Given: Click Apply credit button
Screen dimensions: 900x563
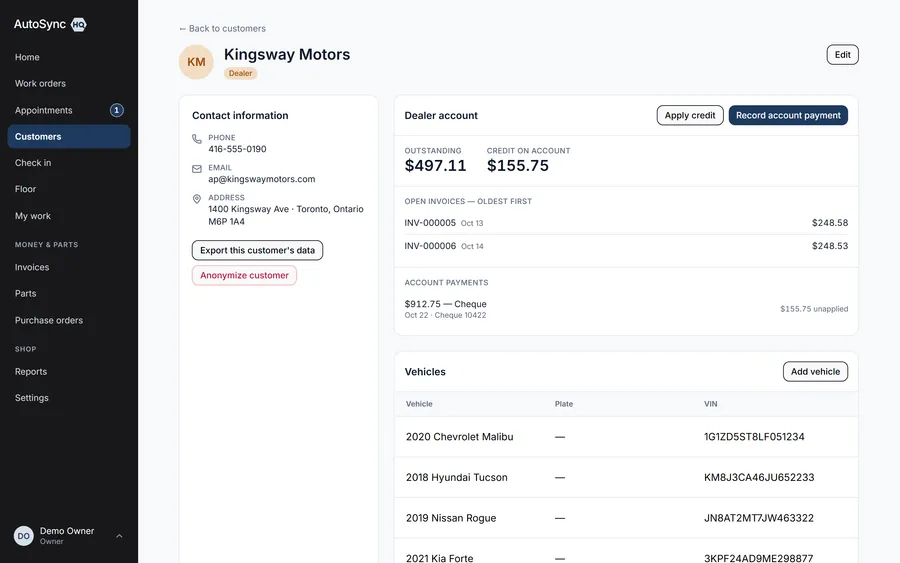Looking at the screenshot, I should (690, 115).
